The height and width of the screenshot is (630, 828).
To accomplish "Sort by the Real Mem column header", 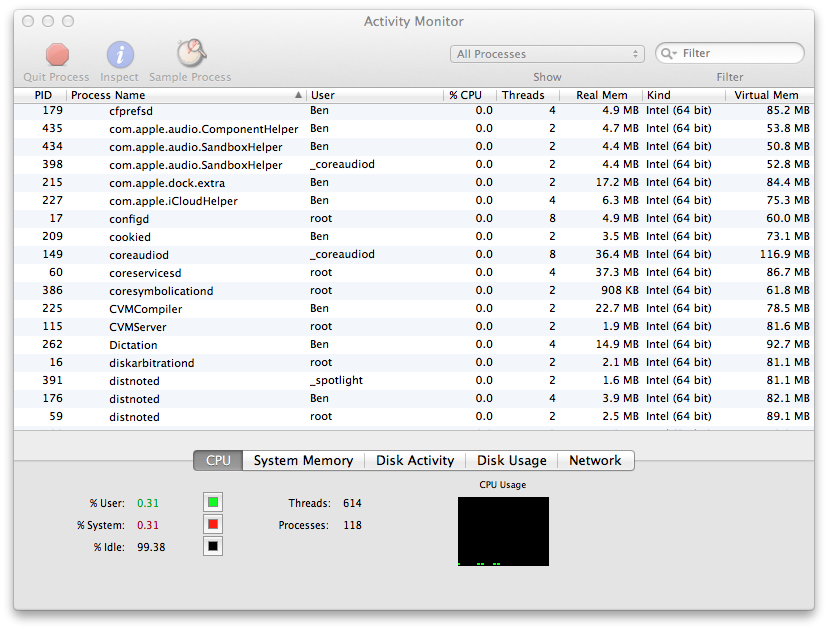I will (601, 95).
